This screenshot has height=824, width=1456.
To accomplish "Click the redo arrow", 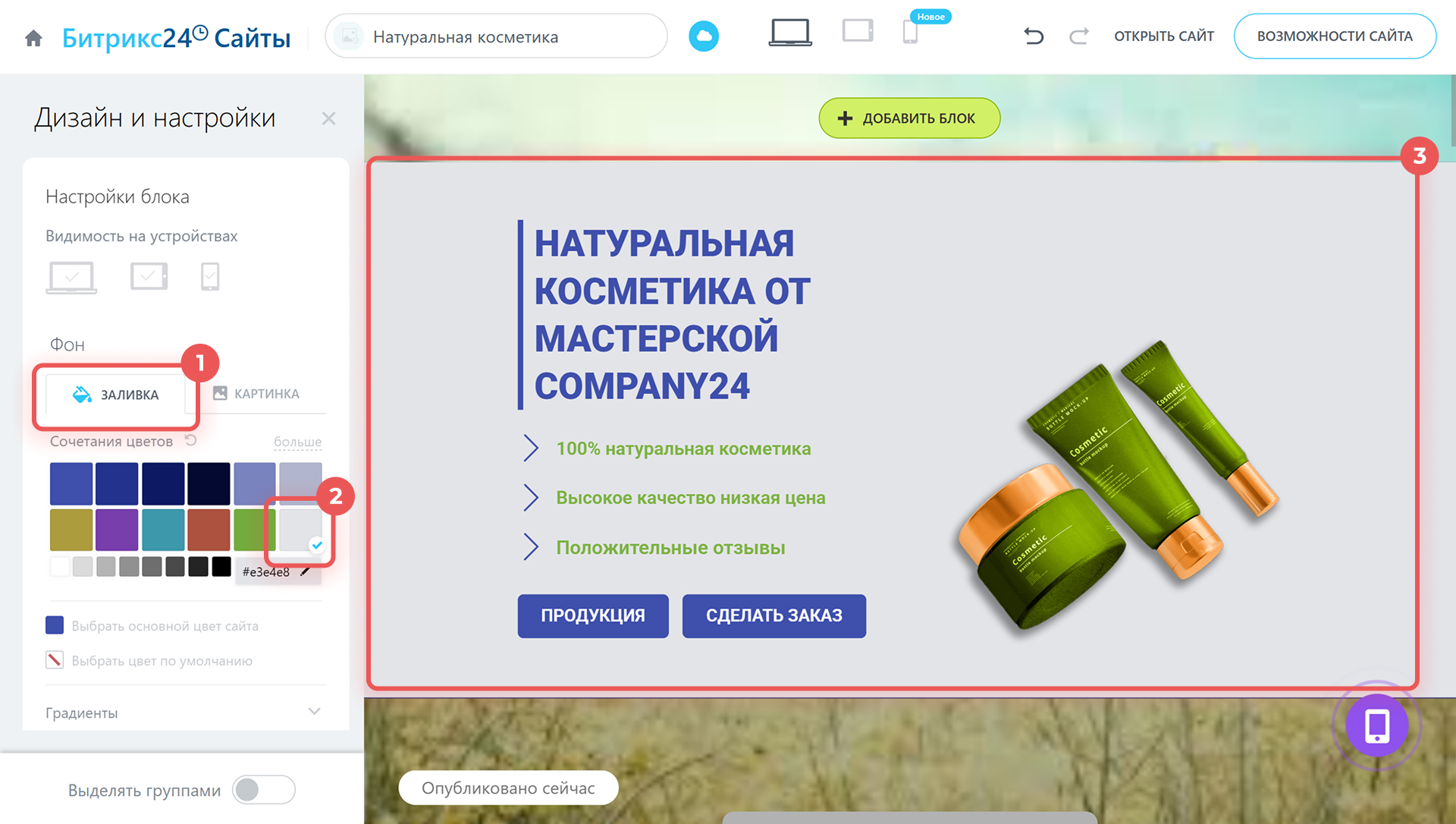I will coord(1079,36).
